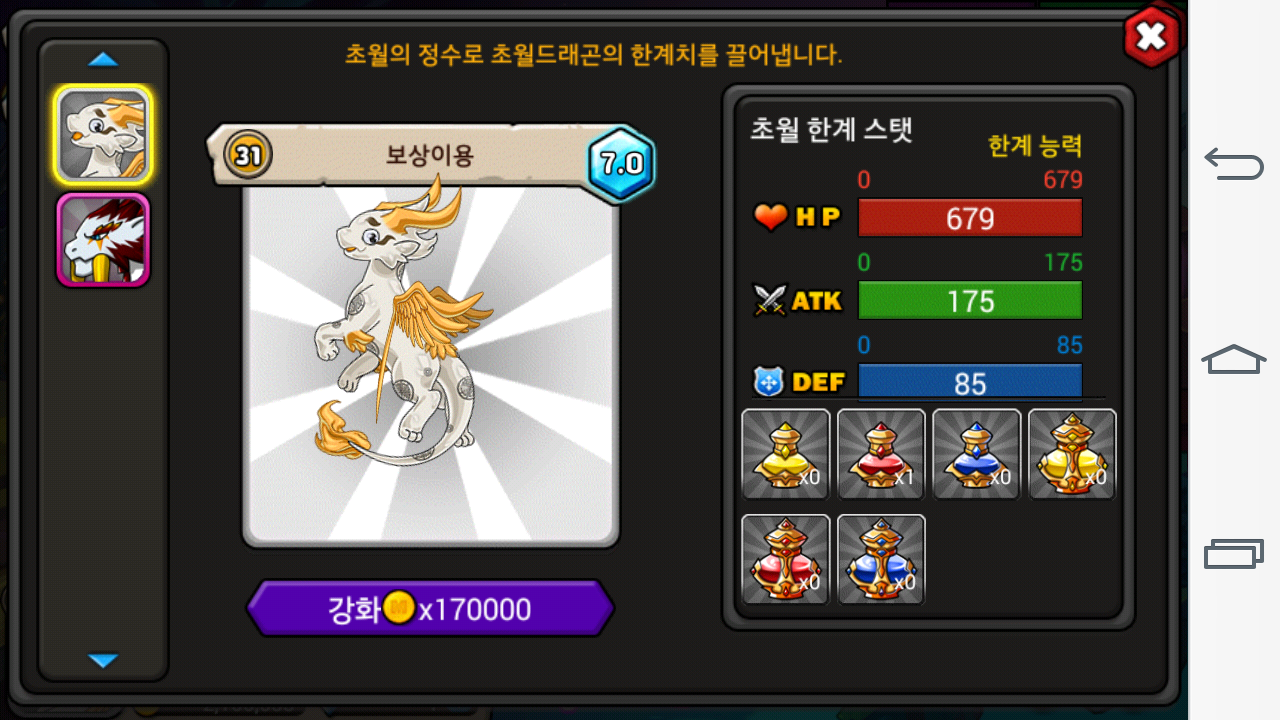
Task: Click the heart HP icon
Action: [x=771, y=217]
